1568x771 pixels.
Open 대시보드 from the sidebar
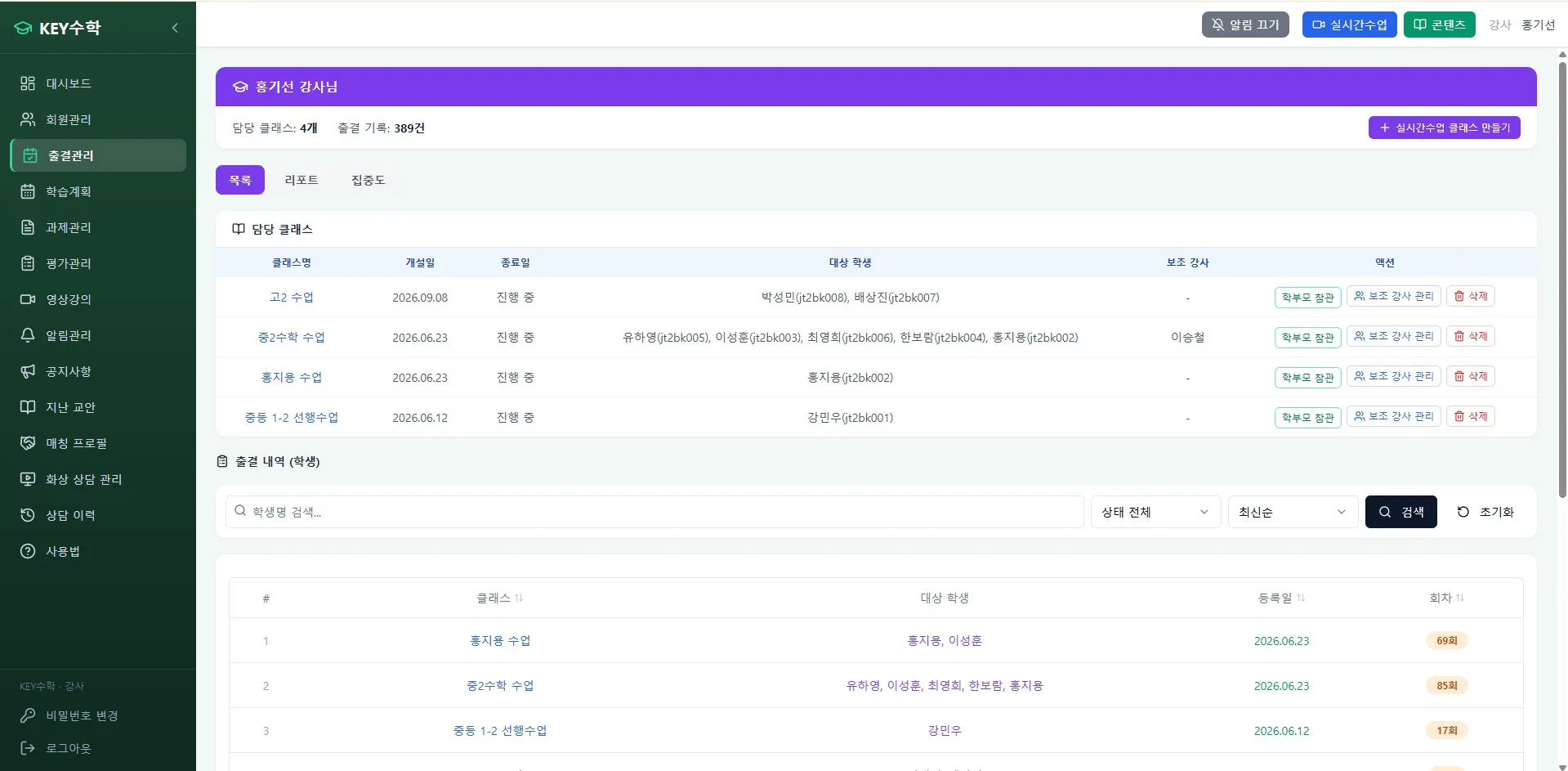click(98, 83)
